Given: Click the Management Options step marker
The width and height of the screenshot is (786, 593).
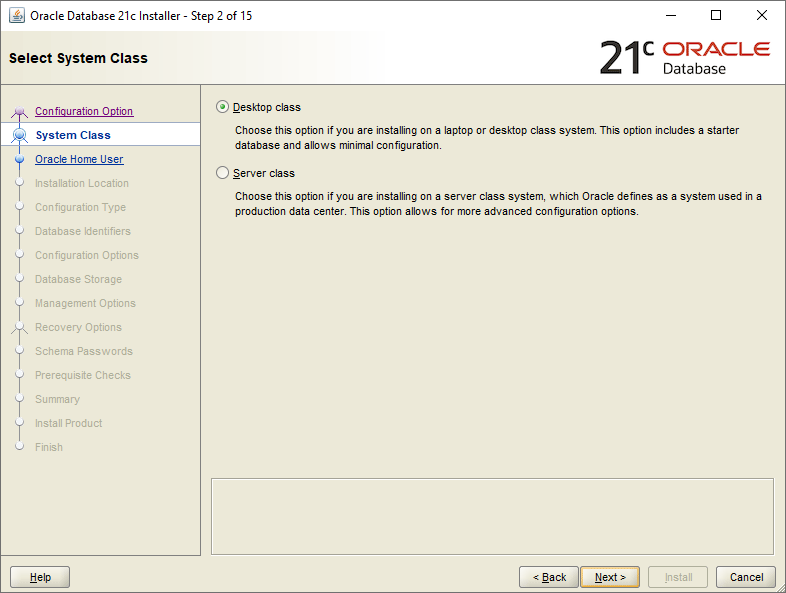Looking at the screenshot, I should (20, 302).
